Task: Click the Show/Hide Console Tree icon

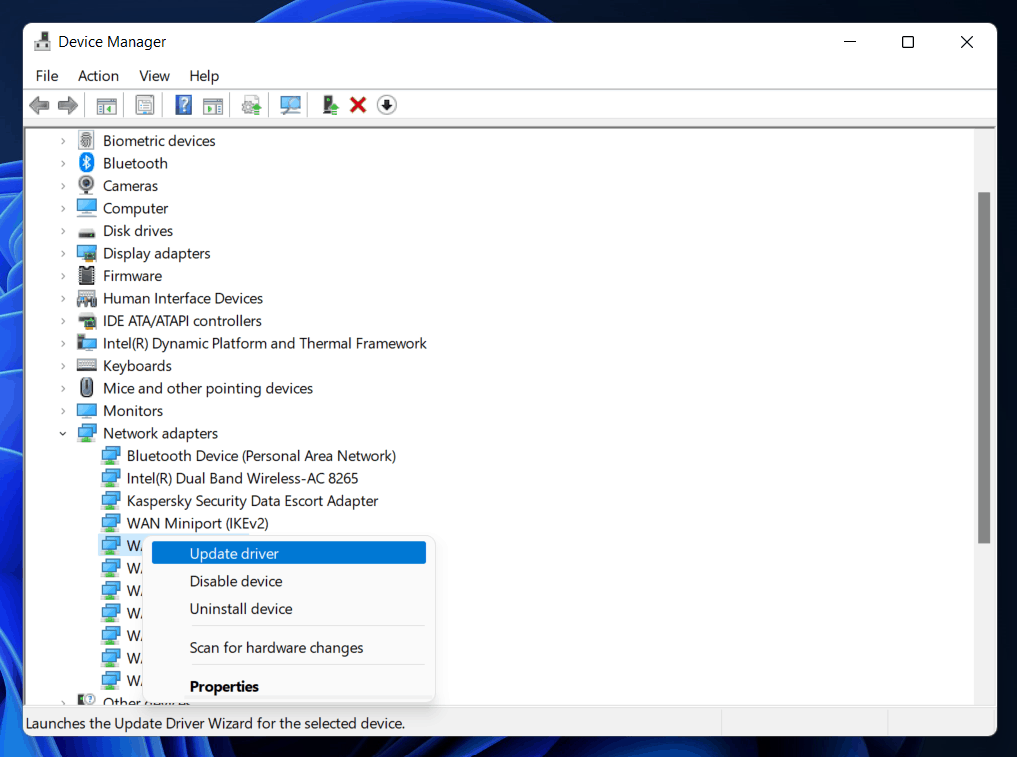Action: point(106,105)
